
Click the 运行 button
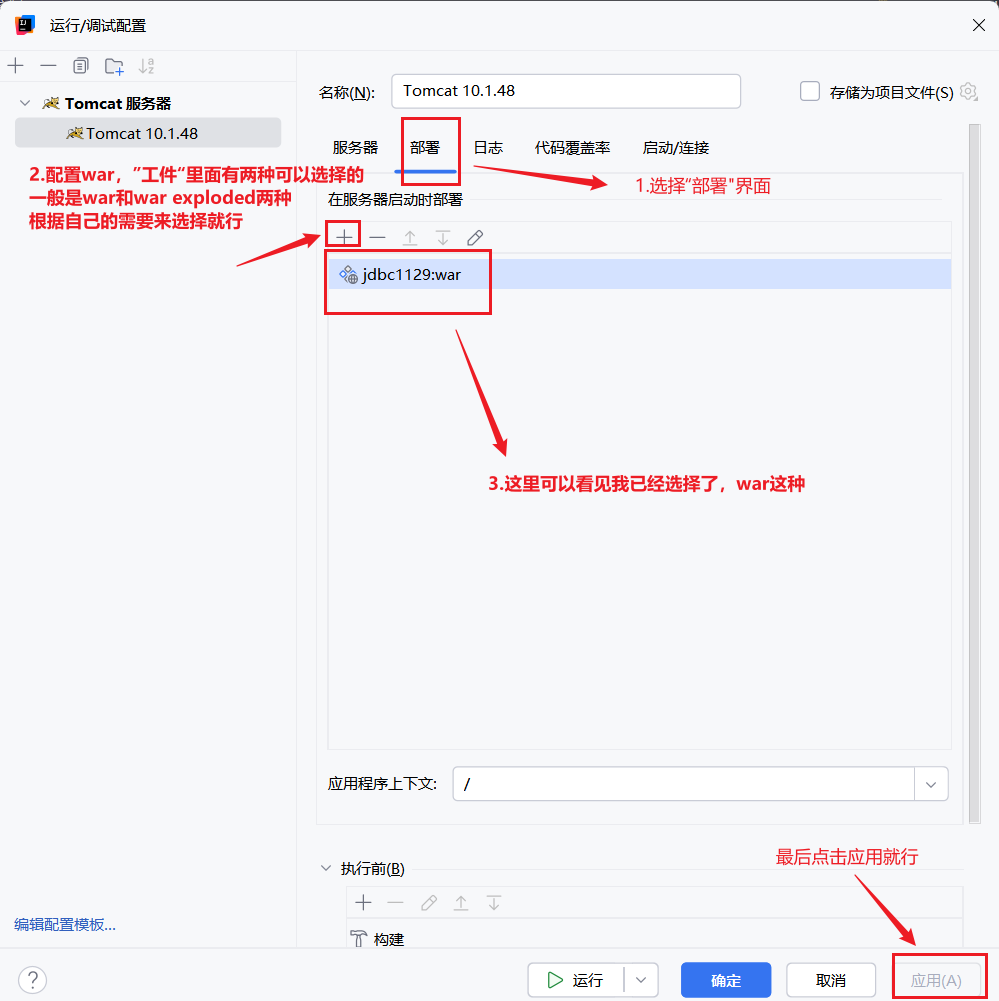click(x=575, y=980)
